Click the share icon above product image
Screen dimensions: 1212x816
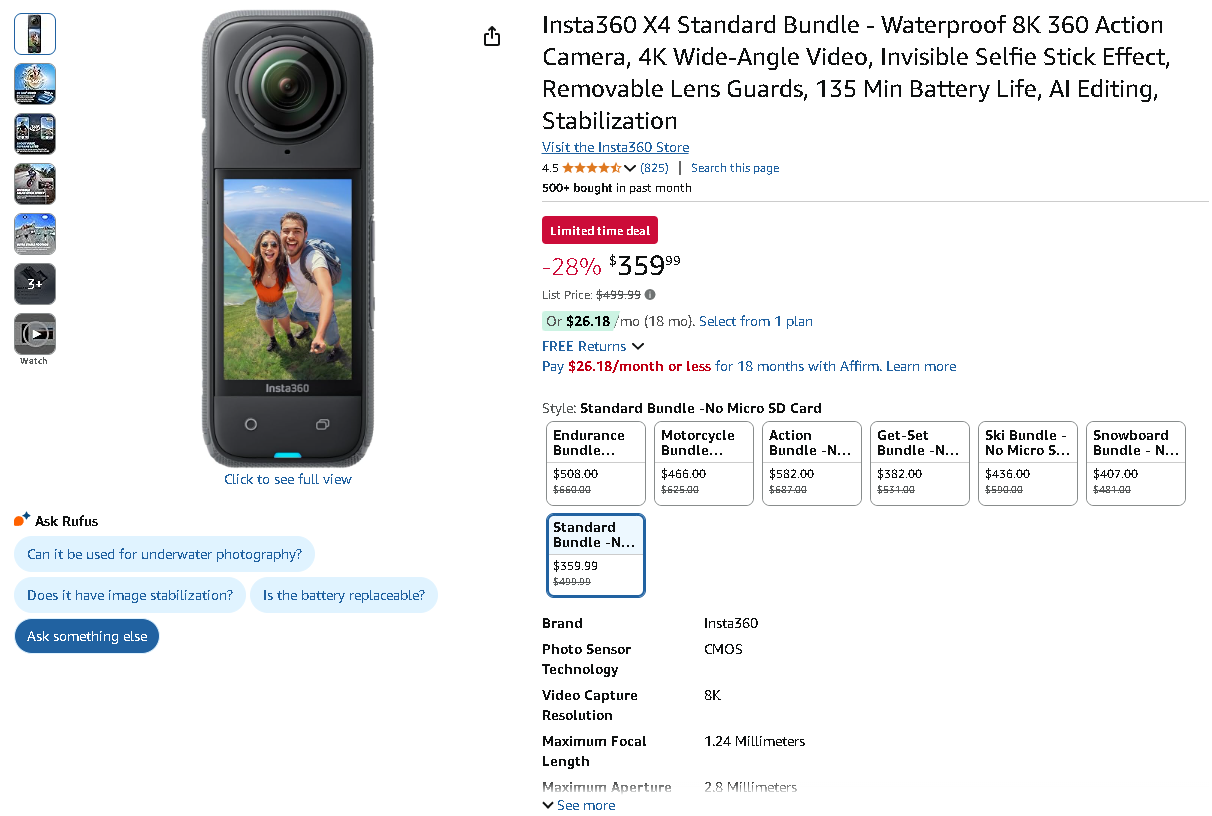coord(491,37)
